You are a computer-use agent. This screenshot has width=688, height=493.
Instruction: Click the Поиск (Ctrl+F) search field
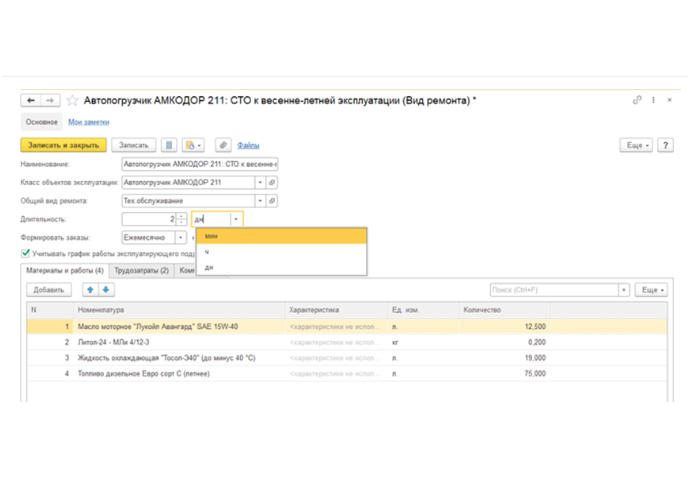click(x=554, y=290)
